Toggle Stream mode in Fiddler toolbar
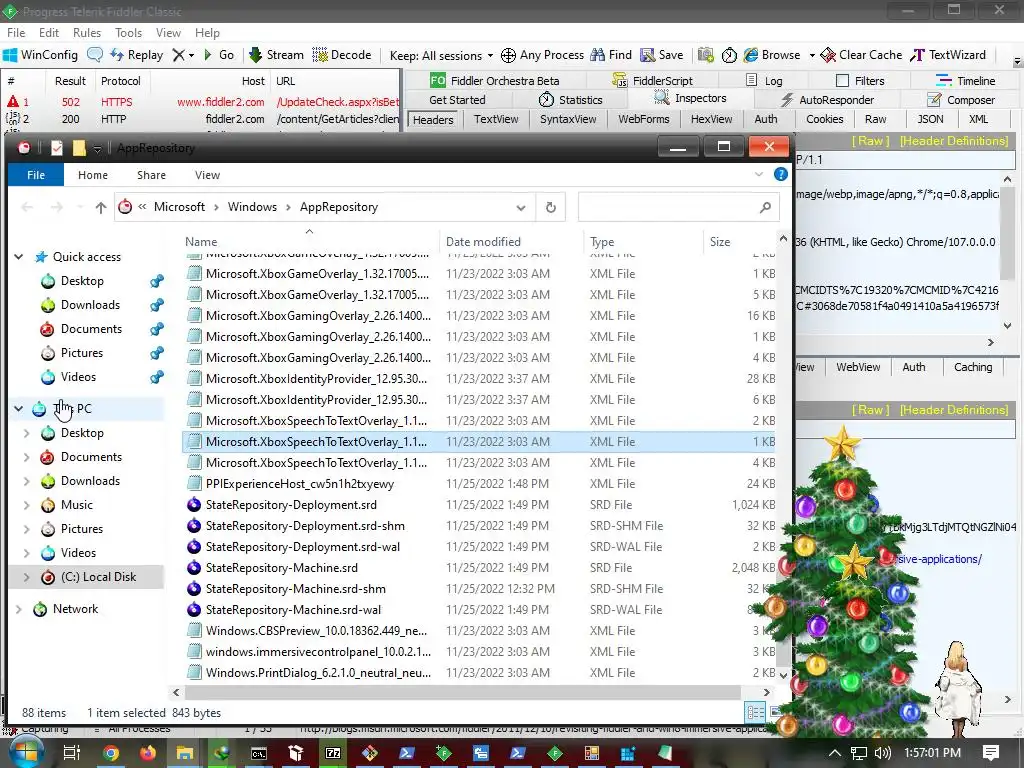1024x768 pixels. coord(276,55)
